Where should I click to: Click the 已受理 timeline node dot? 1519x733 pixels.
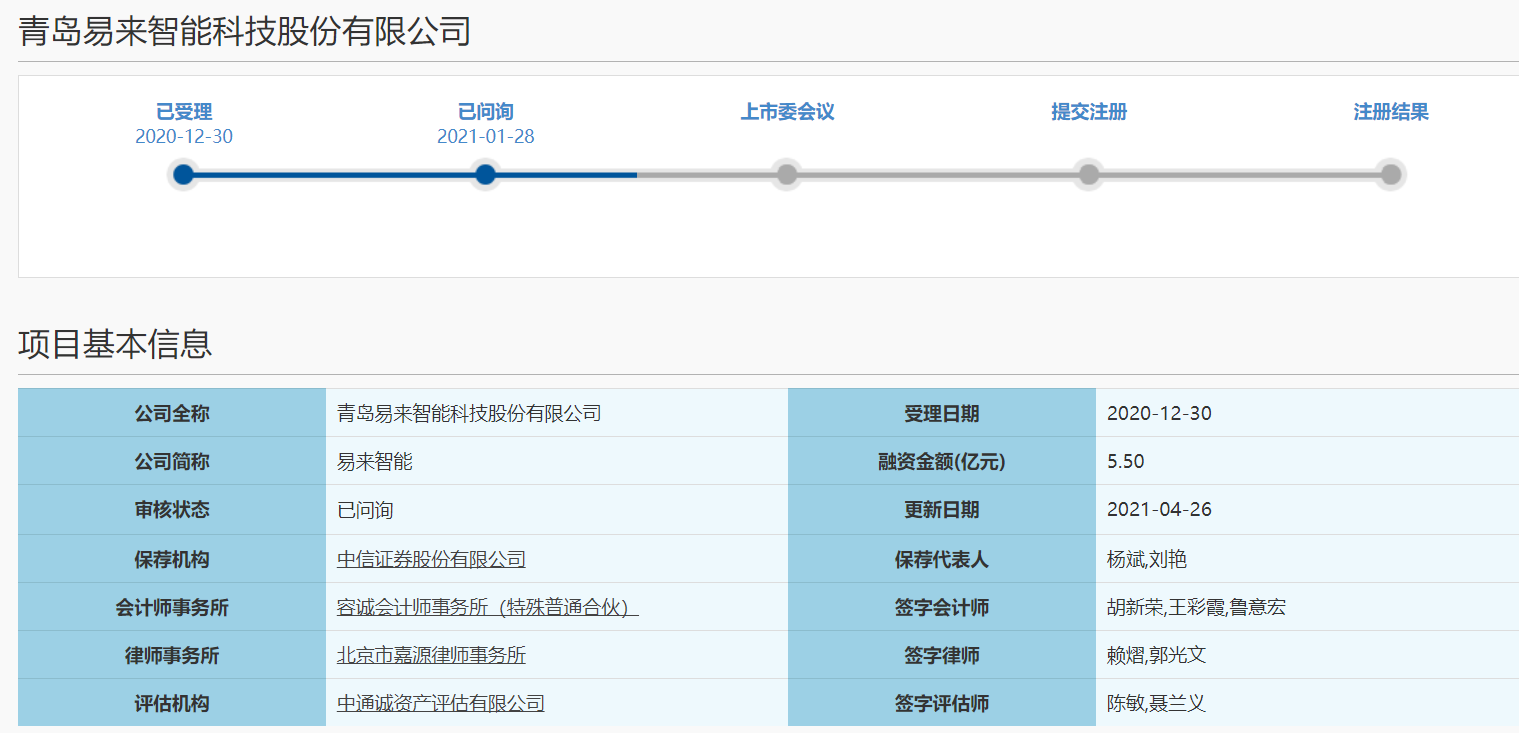(x=183, y=175)
